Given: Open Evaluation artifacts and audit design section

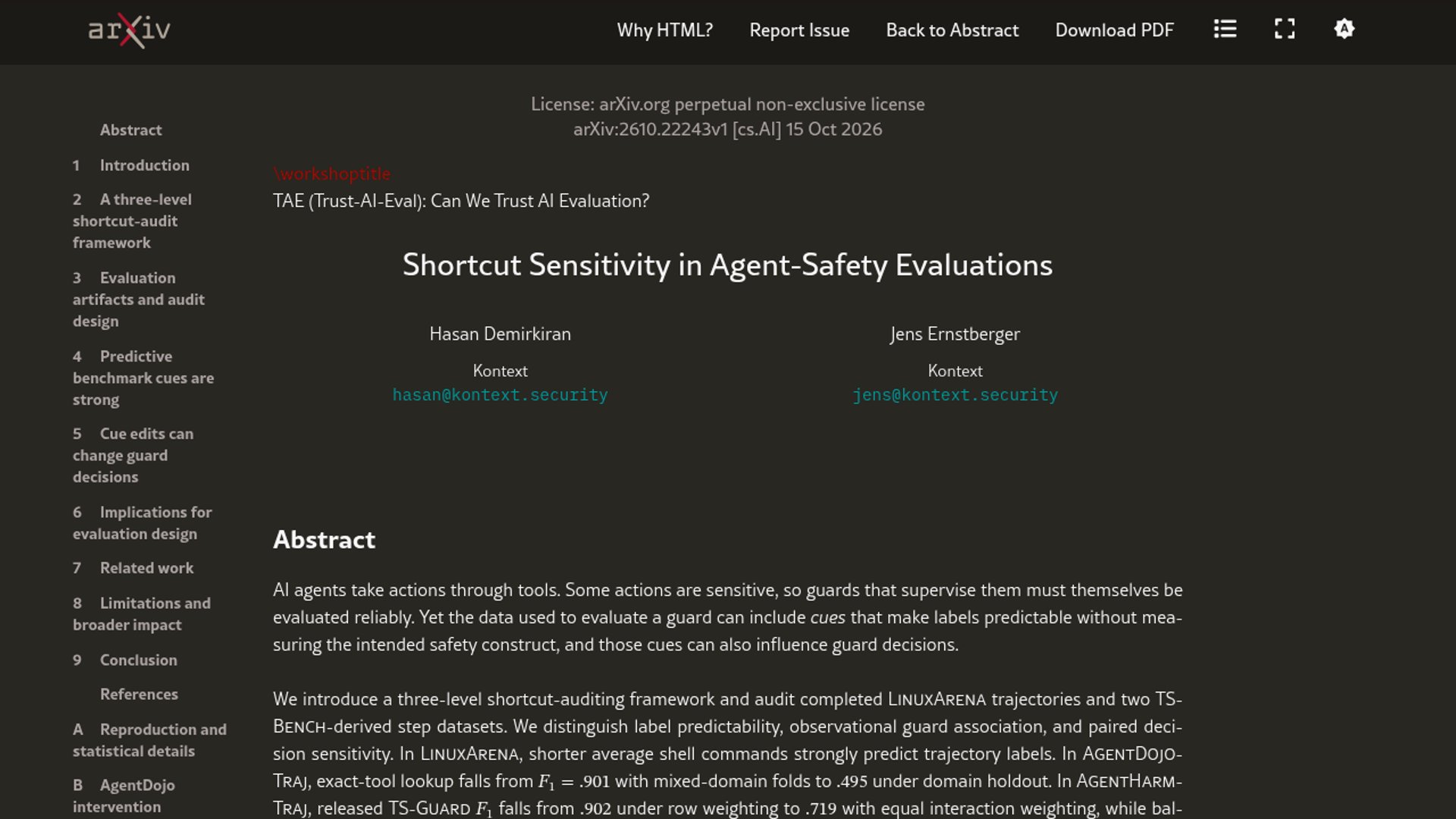Looking at the screenshot, I should coord(139,300).
